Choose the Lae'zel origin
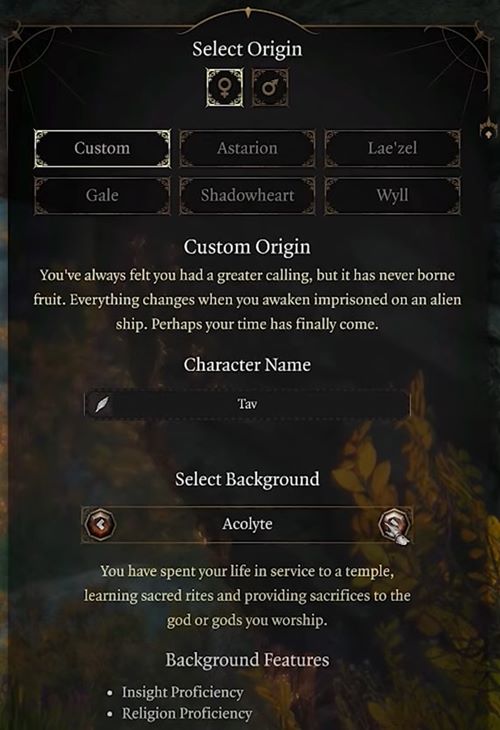The height and width of the screenshot is (730, 500). [392, 149]
